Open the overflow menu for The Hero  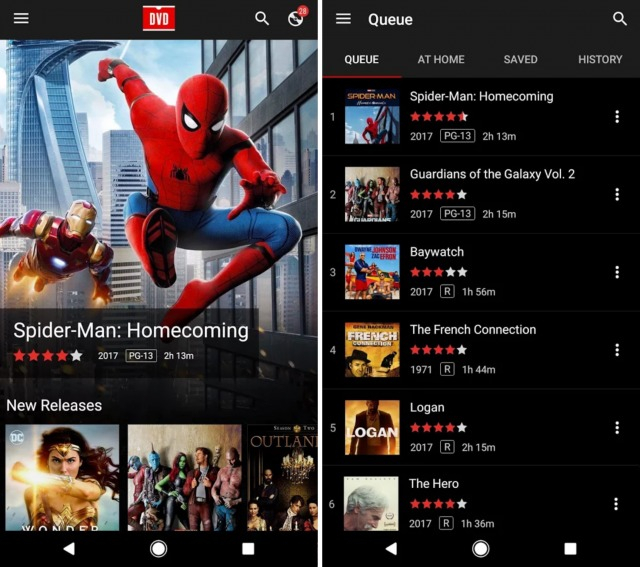click(x=616, y=504)
